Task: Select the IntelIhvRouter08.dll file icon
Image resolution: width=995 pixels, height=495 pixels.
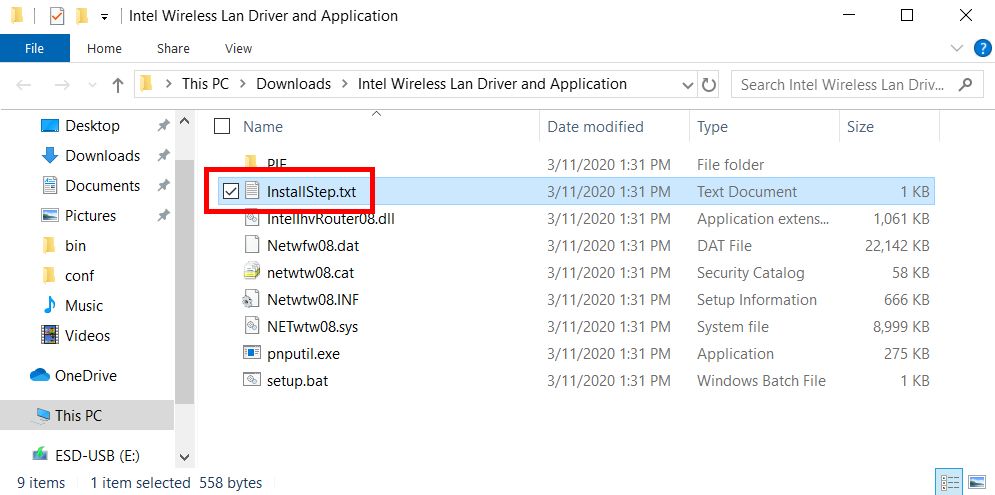Action: (x=252, y=218)
